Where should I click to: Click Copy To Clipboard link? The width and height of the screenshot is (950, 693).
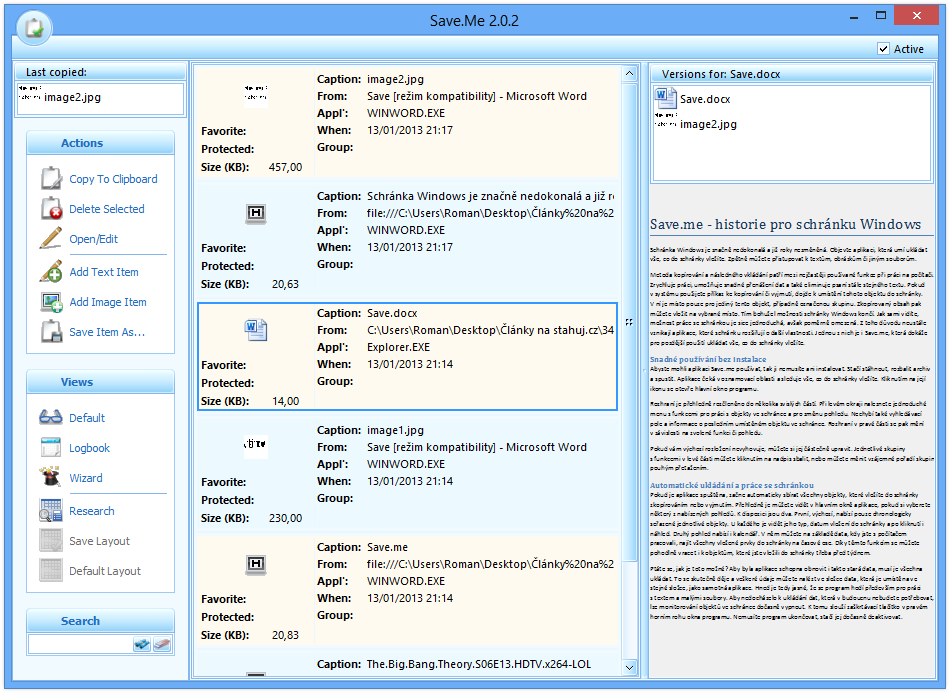[x=113, y=179]
